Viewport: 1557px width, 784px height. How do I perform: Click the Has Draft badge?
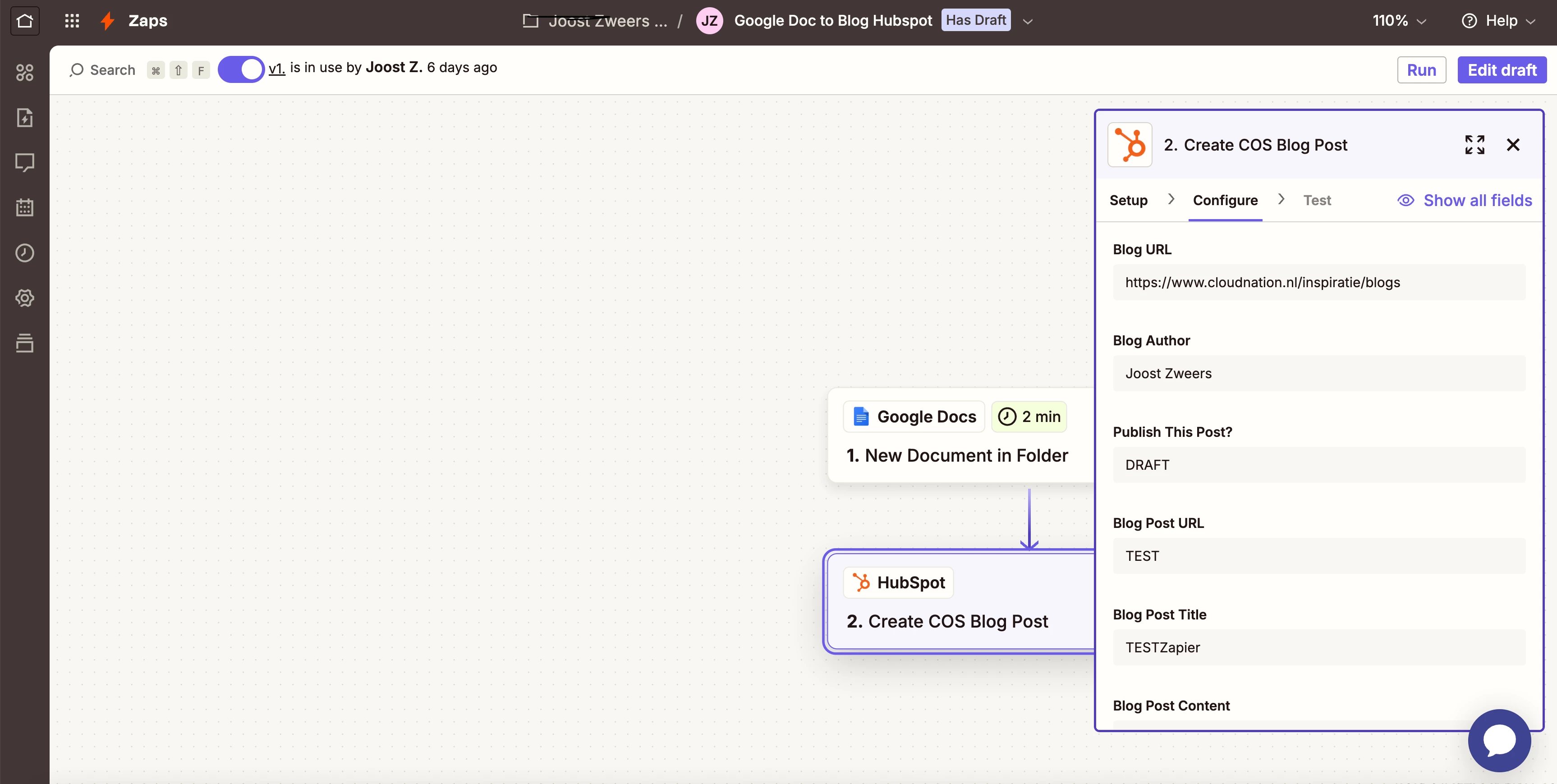pos(975,21)
